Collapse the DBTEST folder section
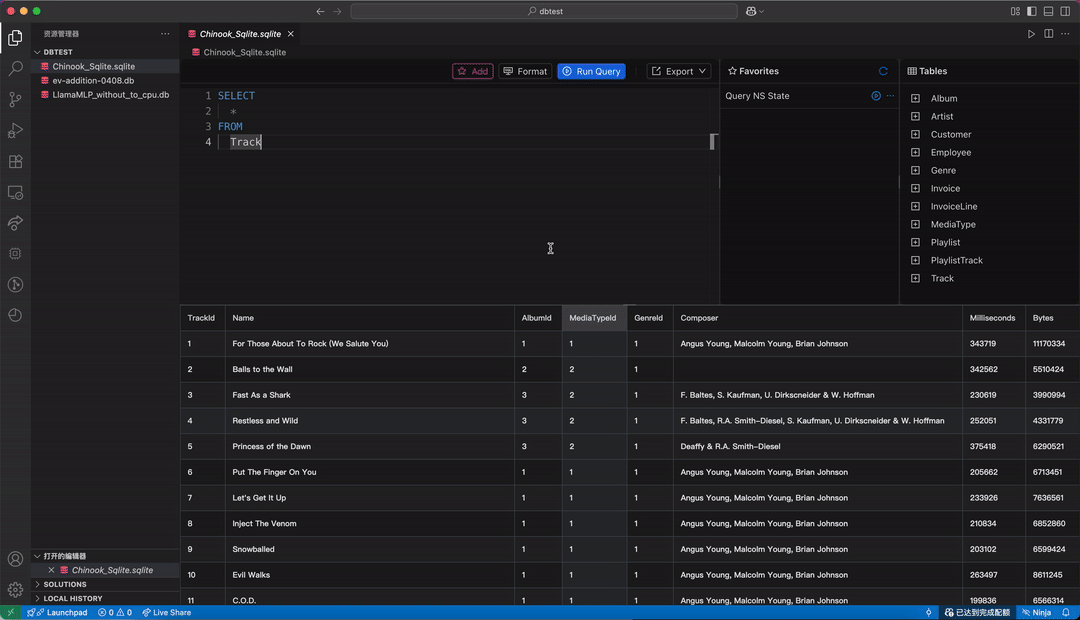This screenshot has height=620, width=1080. (105, 52)
